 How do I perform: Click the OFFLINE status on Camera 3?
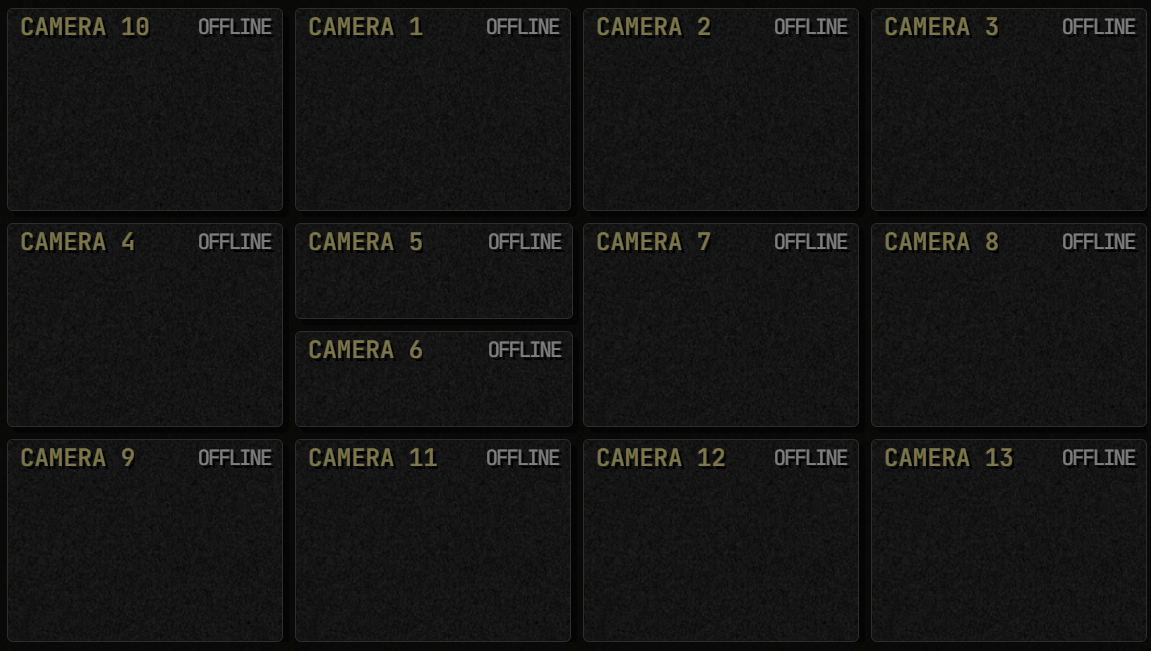click(1099, 27)
